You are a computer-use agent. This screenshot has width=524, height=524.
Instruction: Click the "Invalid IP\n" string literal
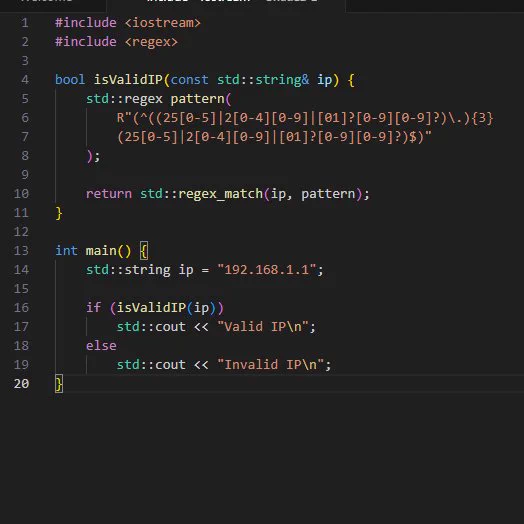click(x=270, y=365)
